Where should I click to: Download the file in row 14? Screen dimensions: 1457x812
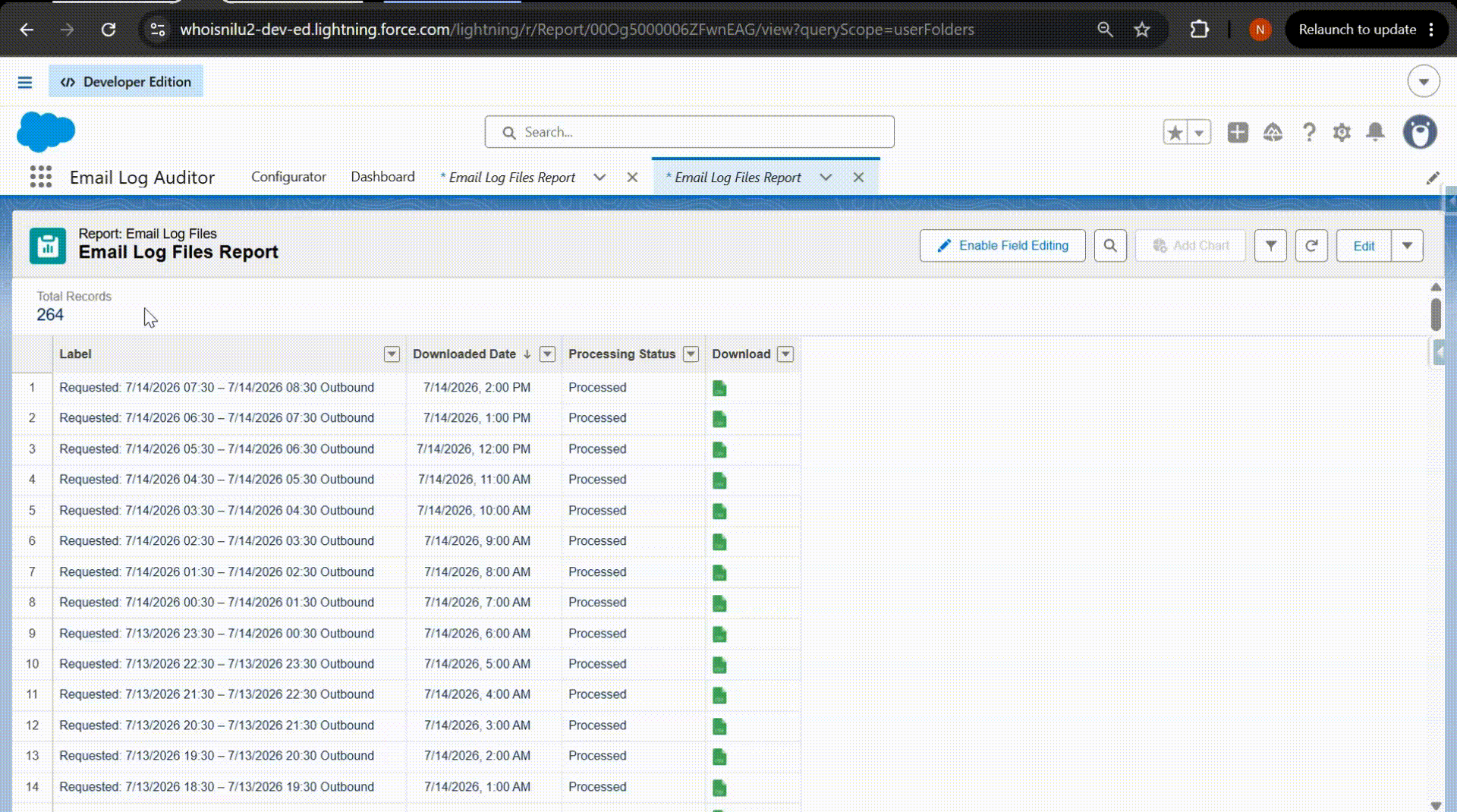[x=719, y=788]
